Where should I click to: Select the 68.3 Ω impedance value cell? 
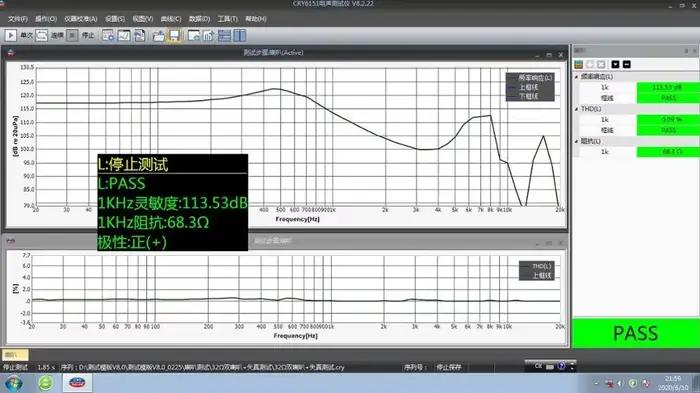point(668,152)
